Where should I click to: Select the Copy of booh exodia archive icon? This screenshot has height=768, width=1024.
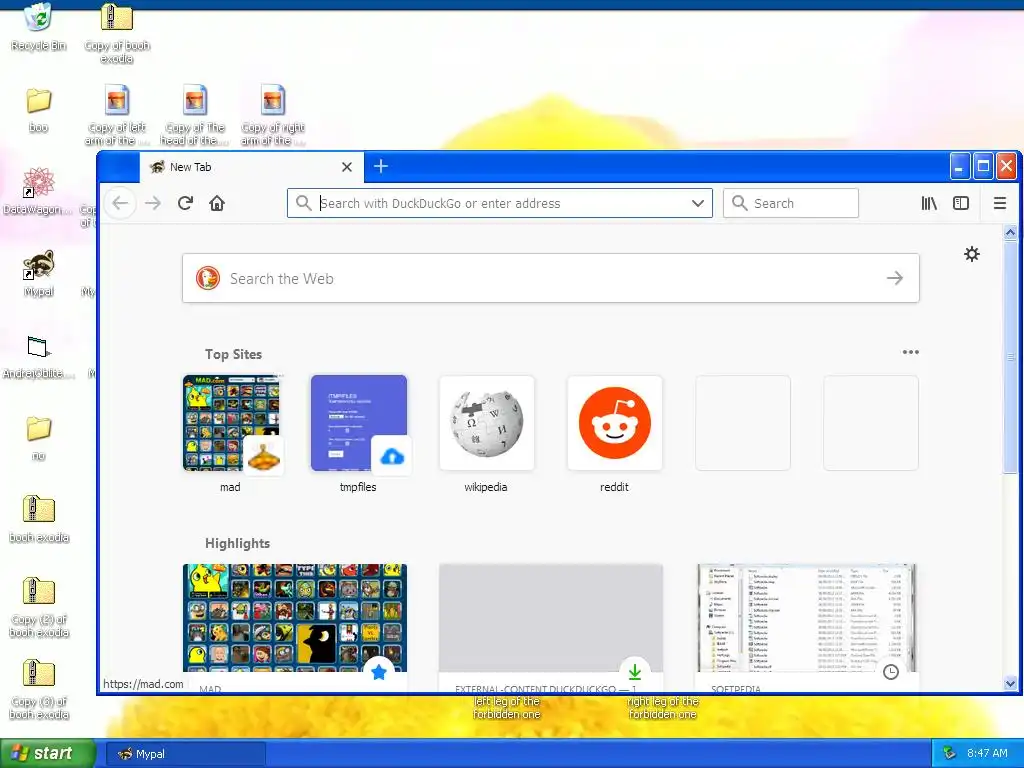click(117, 33)
